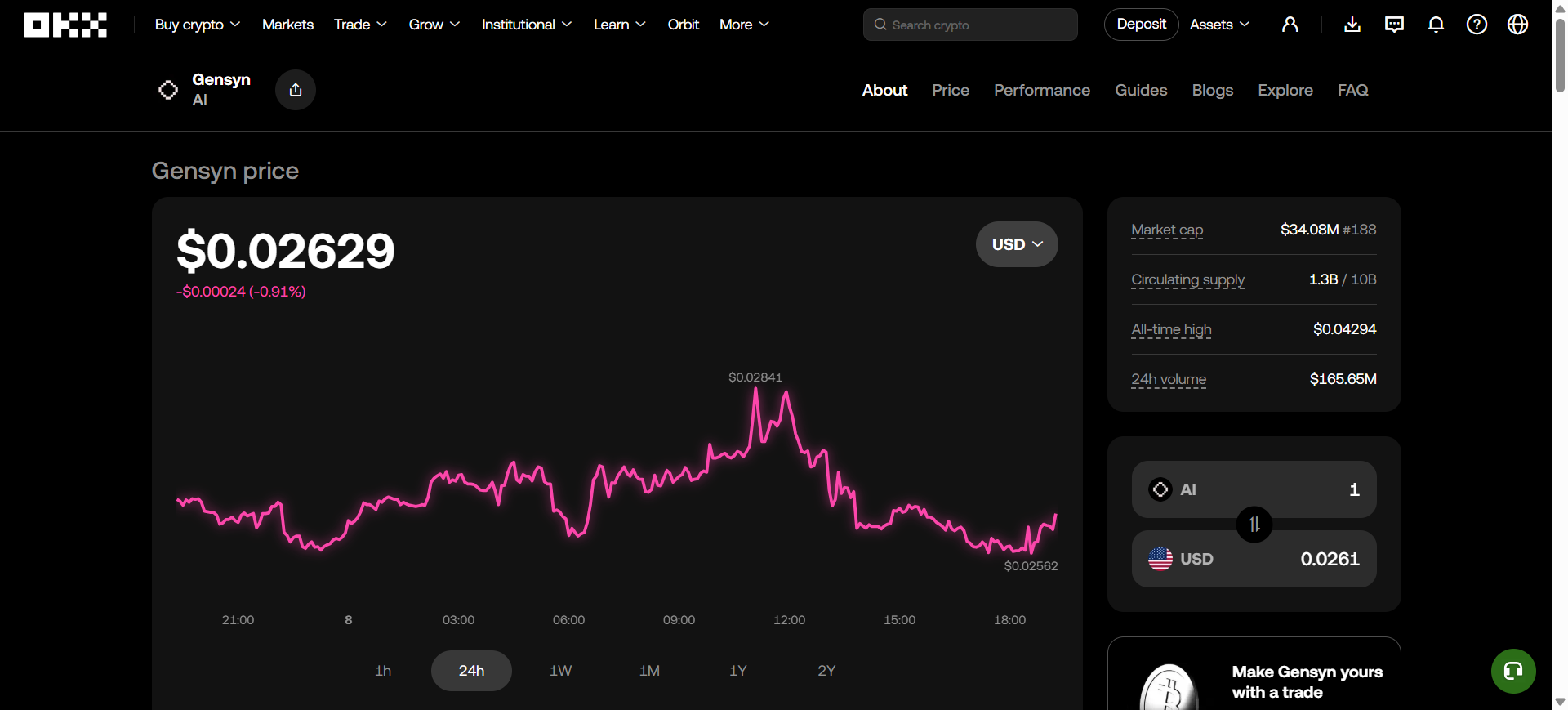This screenshot has height=710, width=1568.
Task: Open the user profile icon
Action: click(1290, 25)
